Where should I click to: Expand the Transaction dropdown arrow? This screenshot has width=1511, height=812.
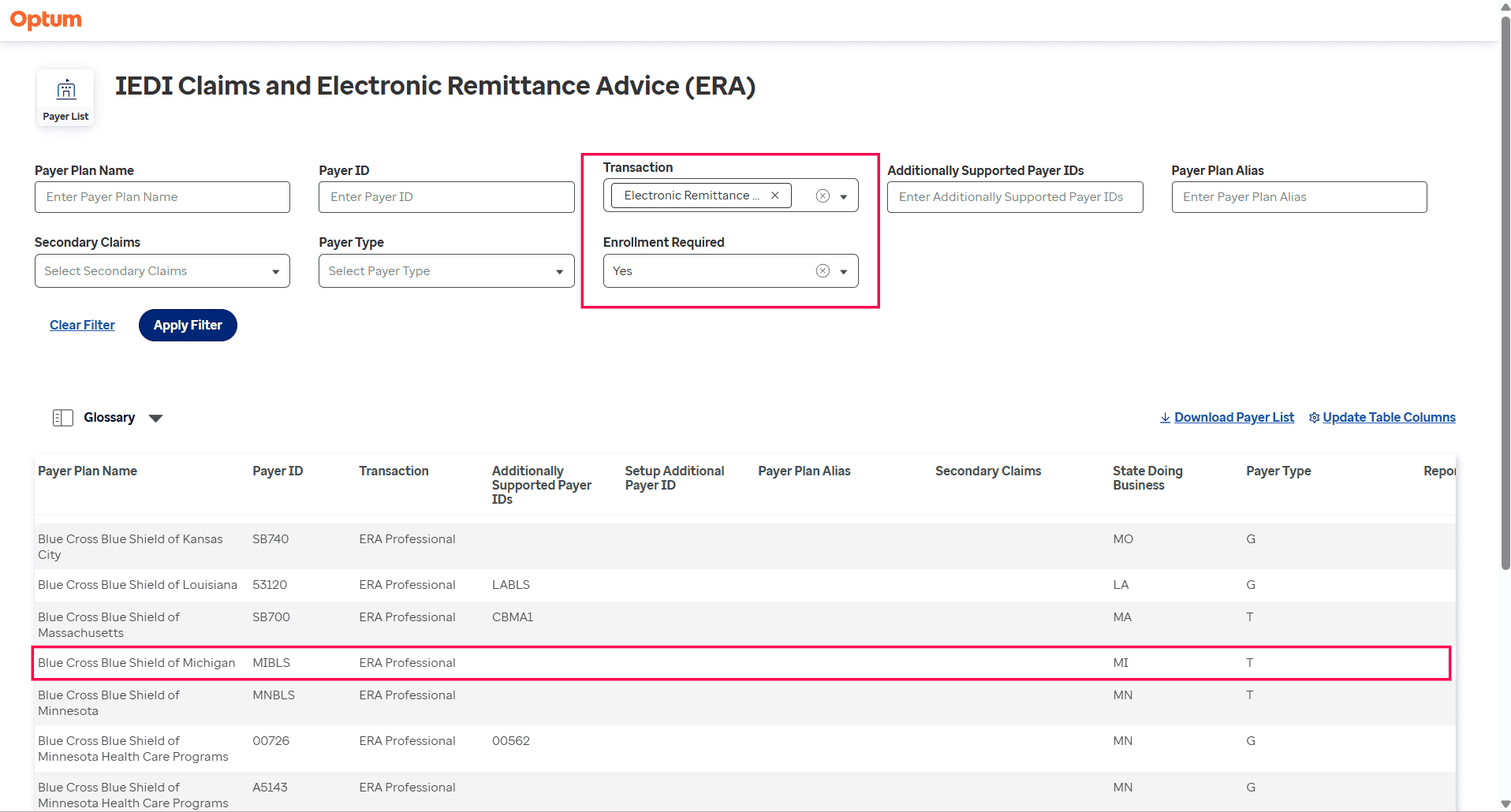click(844, 196)
